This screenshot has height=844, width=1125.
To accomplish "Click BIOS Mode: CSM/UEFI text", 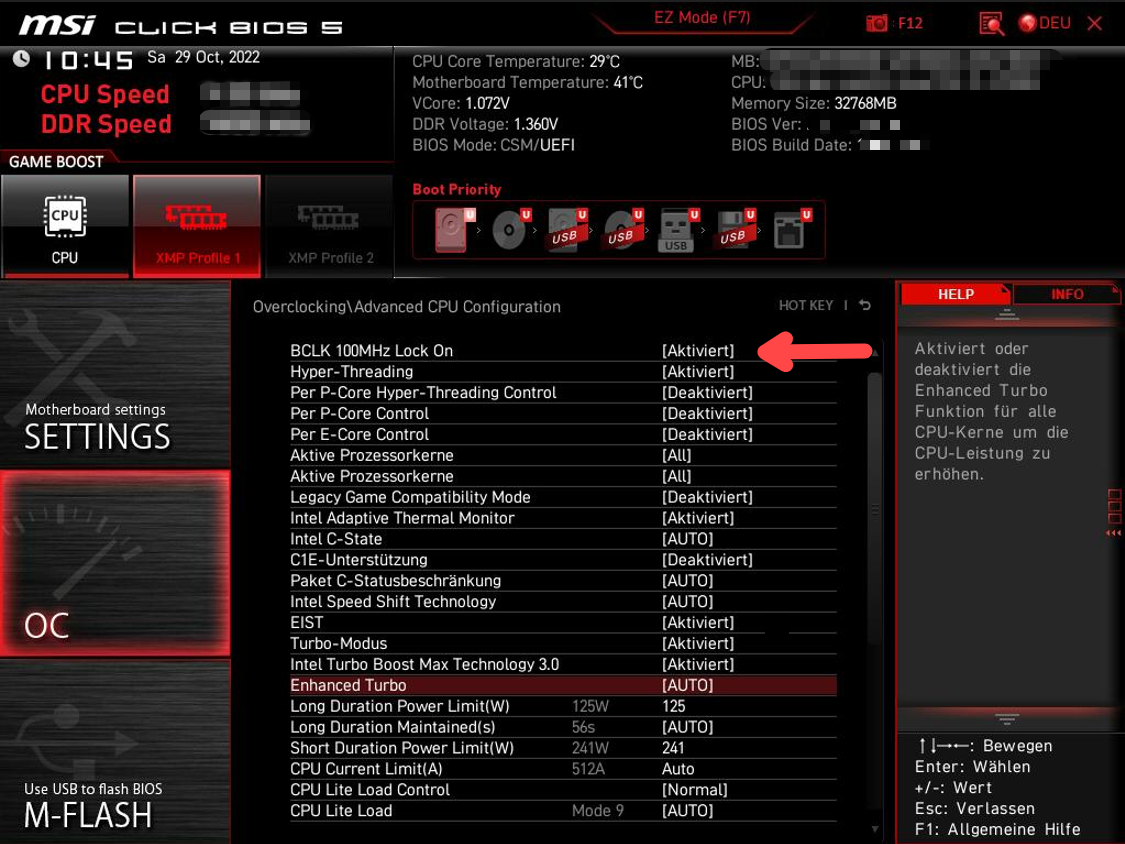I will [x=494, y=145].
